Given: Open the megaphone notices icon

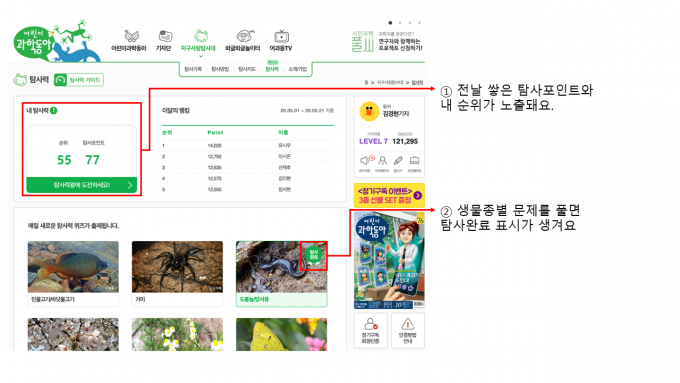Looking at the screenshot, I should 365,161.
